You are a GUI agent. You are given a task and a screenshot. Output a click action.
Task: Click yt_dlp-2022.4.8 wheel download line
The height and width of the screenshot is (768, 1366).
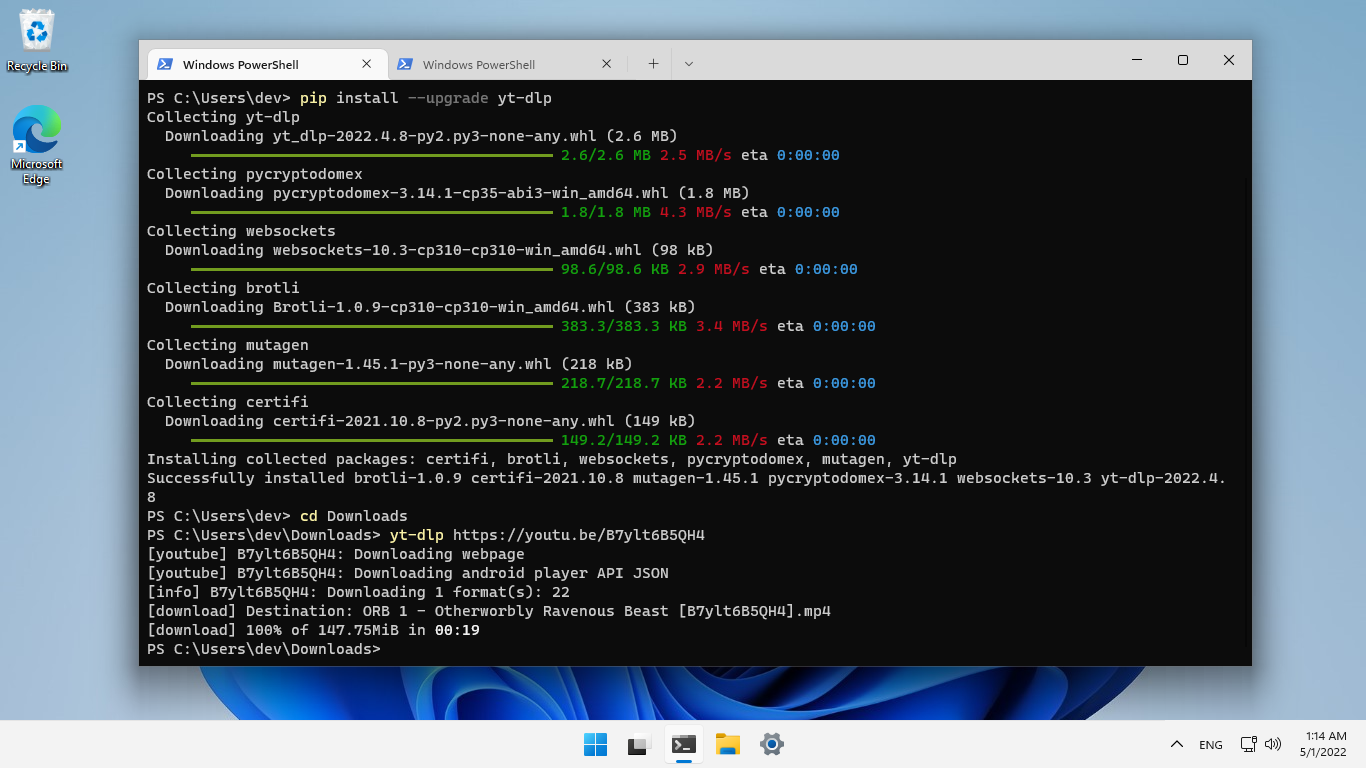[421, 136]
